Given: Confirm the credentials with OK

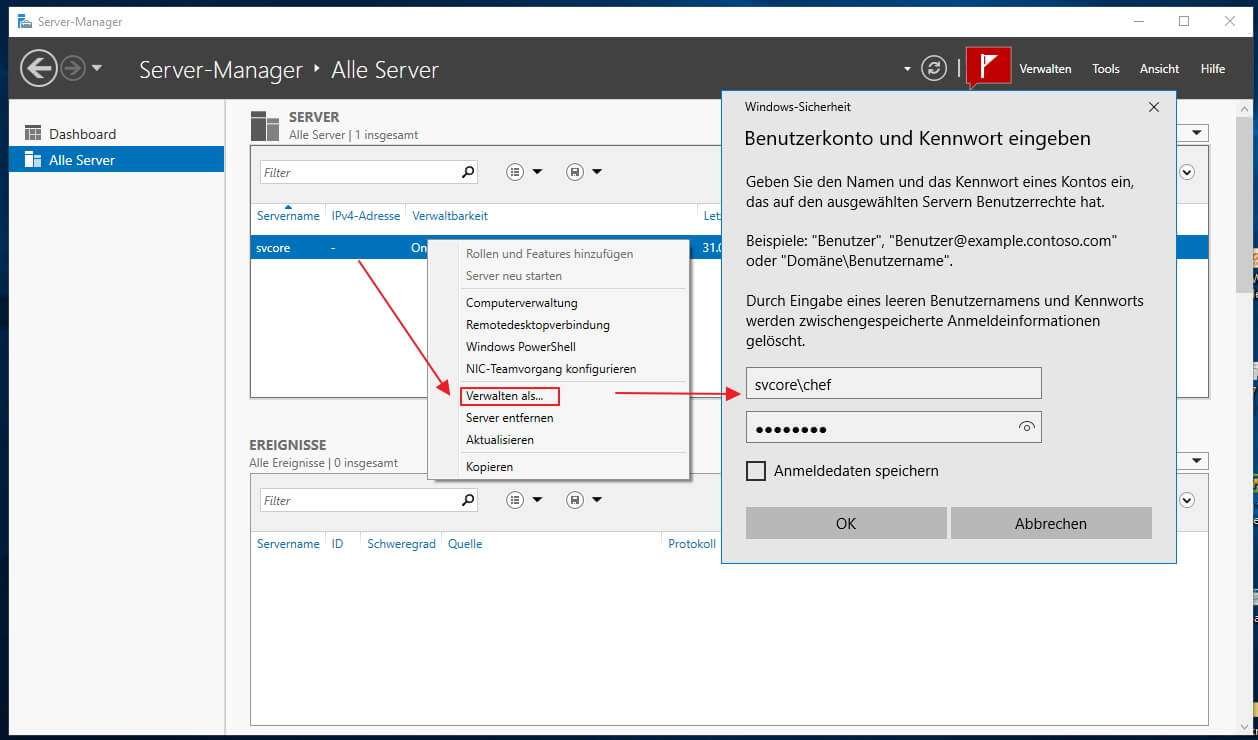Looking at the screenshot, I should coord(845,523).
